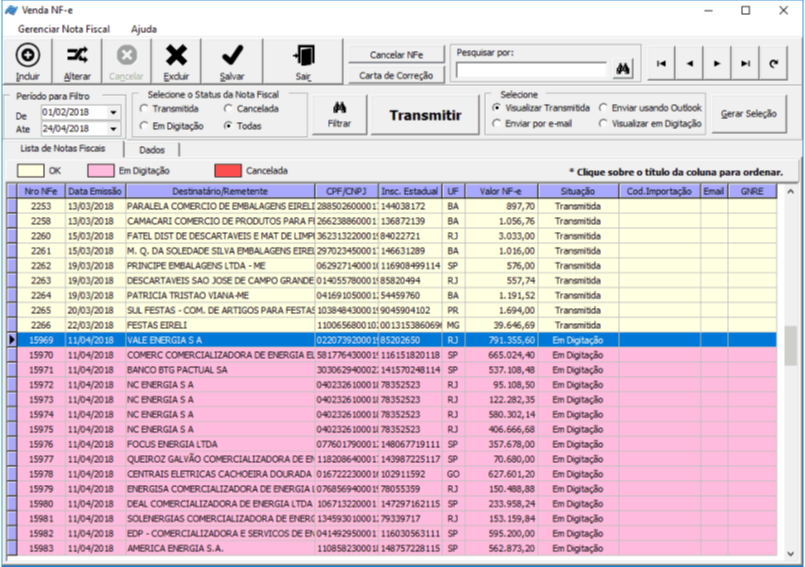This screenshot has height=567, width=805.
Task: Click the Excluir X icon
Action: (176, 56)
